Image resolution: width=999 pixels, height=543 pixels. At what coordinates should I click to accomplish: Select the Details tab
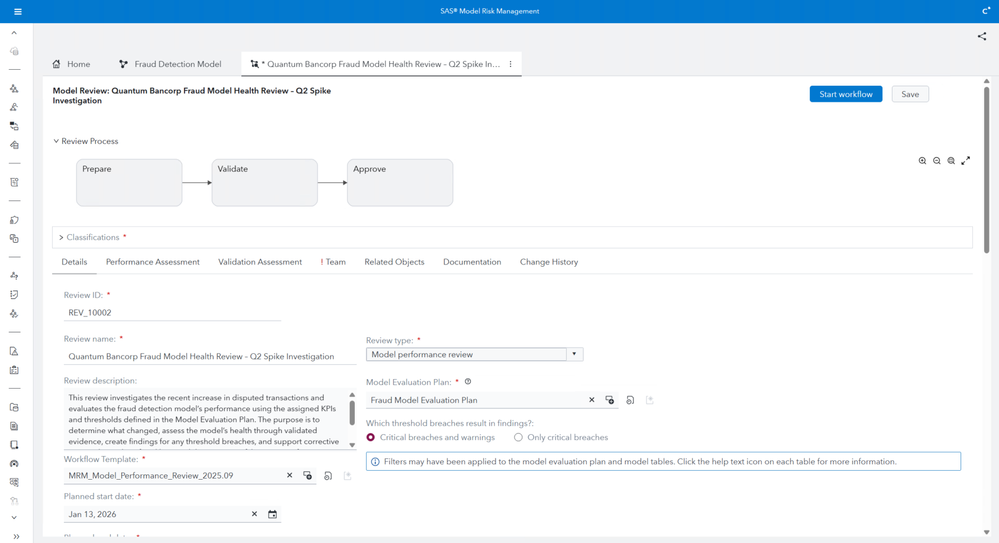tap(74, 262)
